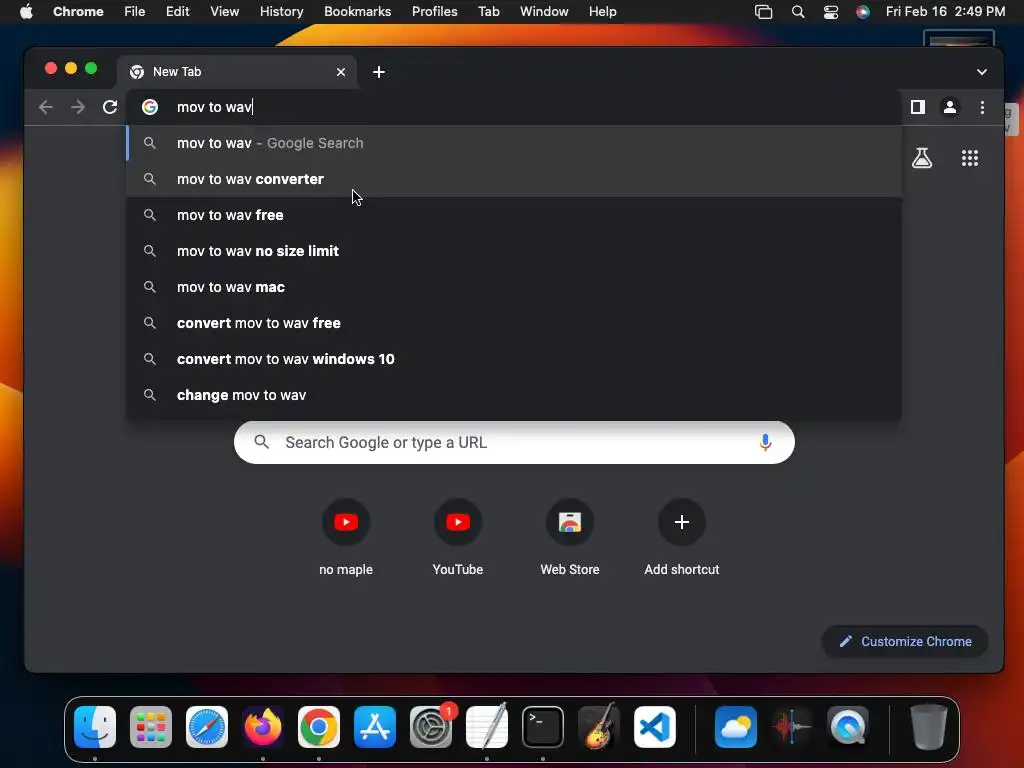Screen dimensions: 1024x768
Task: Open the Apple menu
Action: point(26,12)
